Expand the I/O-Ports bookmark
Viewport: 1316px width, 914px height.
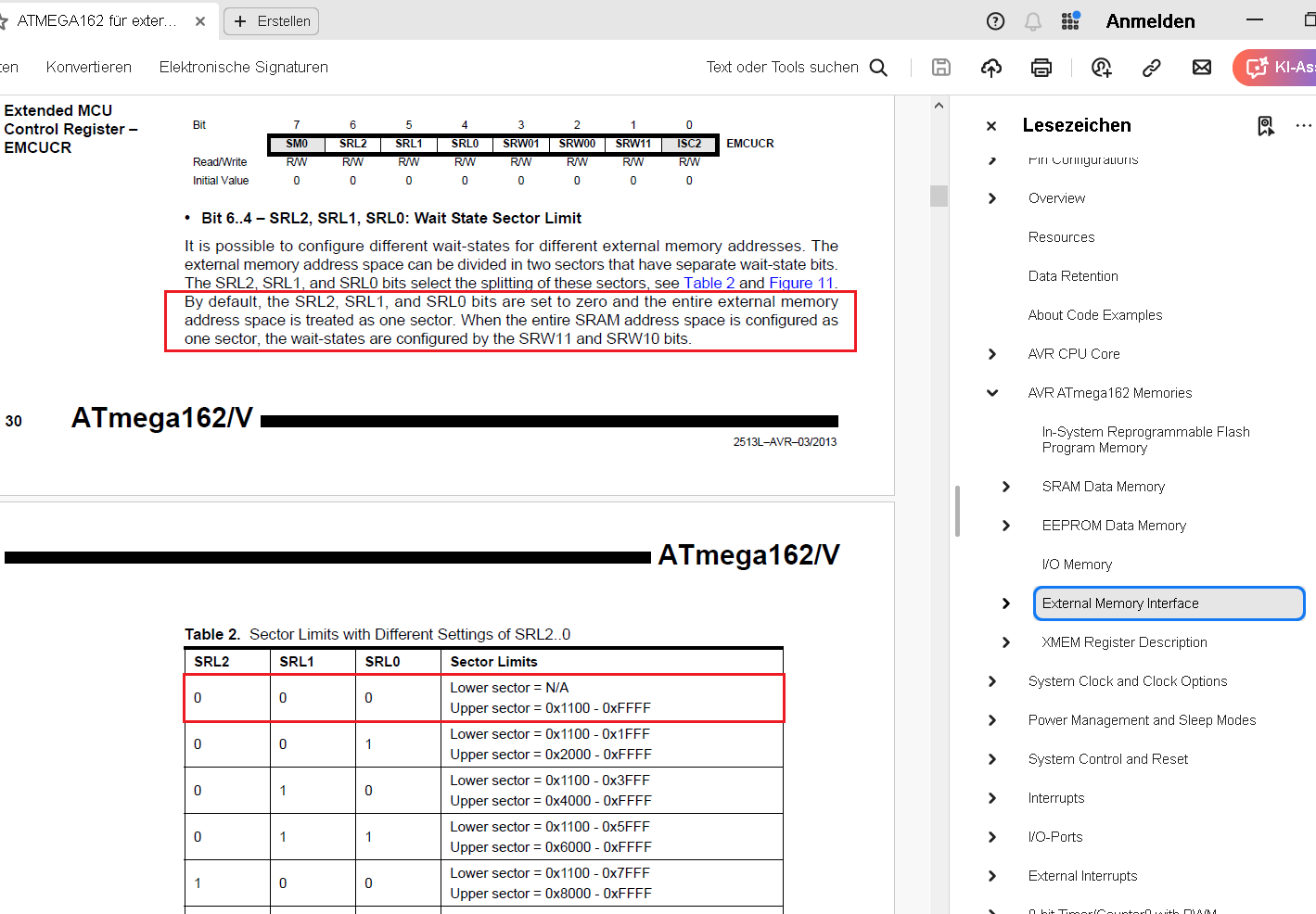pos(992,837)
